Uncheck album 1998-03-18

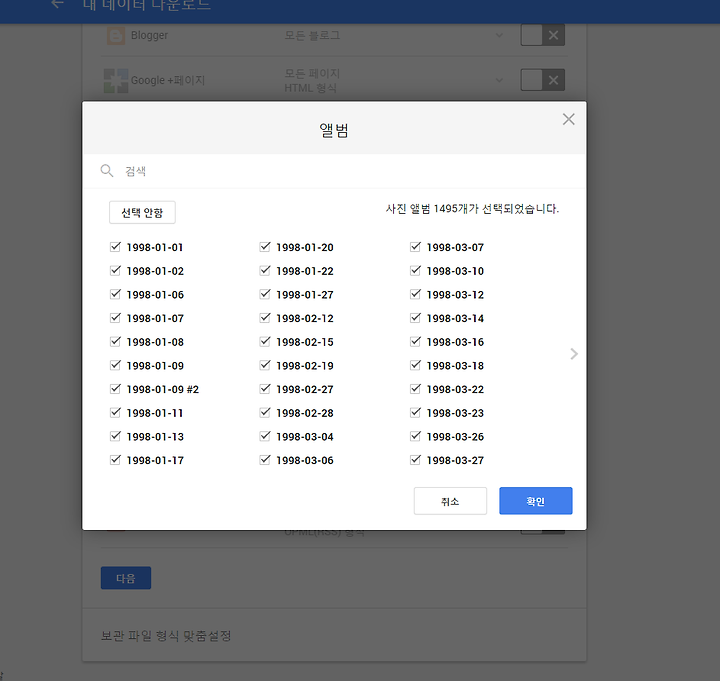415,366
